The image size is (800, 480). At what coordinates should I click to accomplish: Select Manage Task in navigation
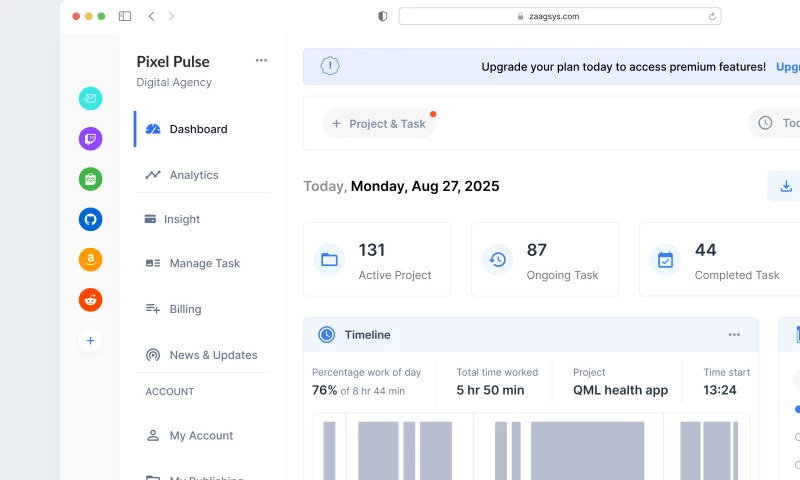click(204, 263)
